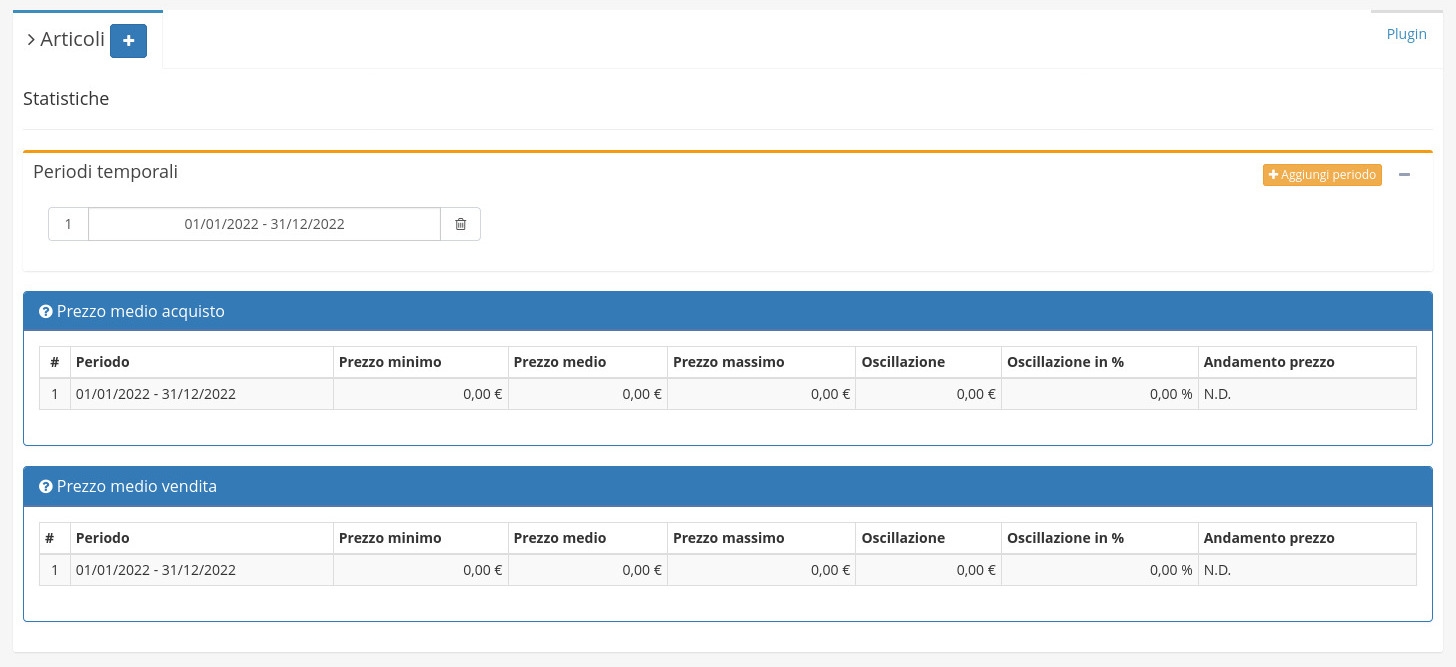Click the Prezzo medio acquisto panel title
This screenshot has height=667, width=1456.
click(140, 312)
